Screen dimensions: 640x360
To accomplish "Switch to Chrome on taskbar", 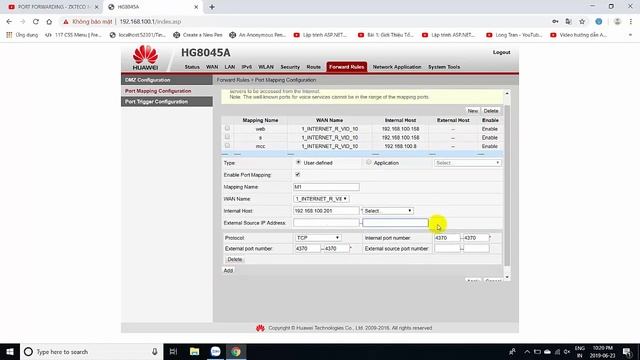I will pyautogui.click(x=236, y=351).
